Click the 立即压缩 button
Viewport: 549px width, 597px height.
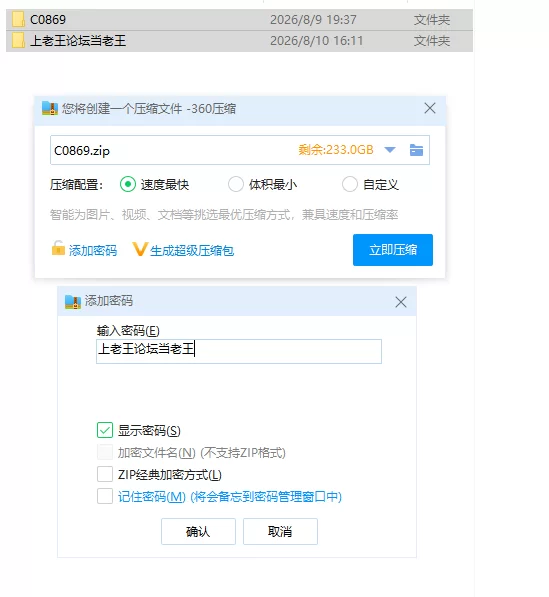393,250
